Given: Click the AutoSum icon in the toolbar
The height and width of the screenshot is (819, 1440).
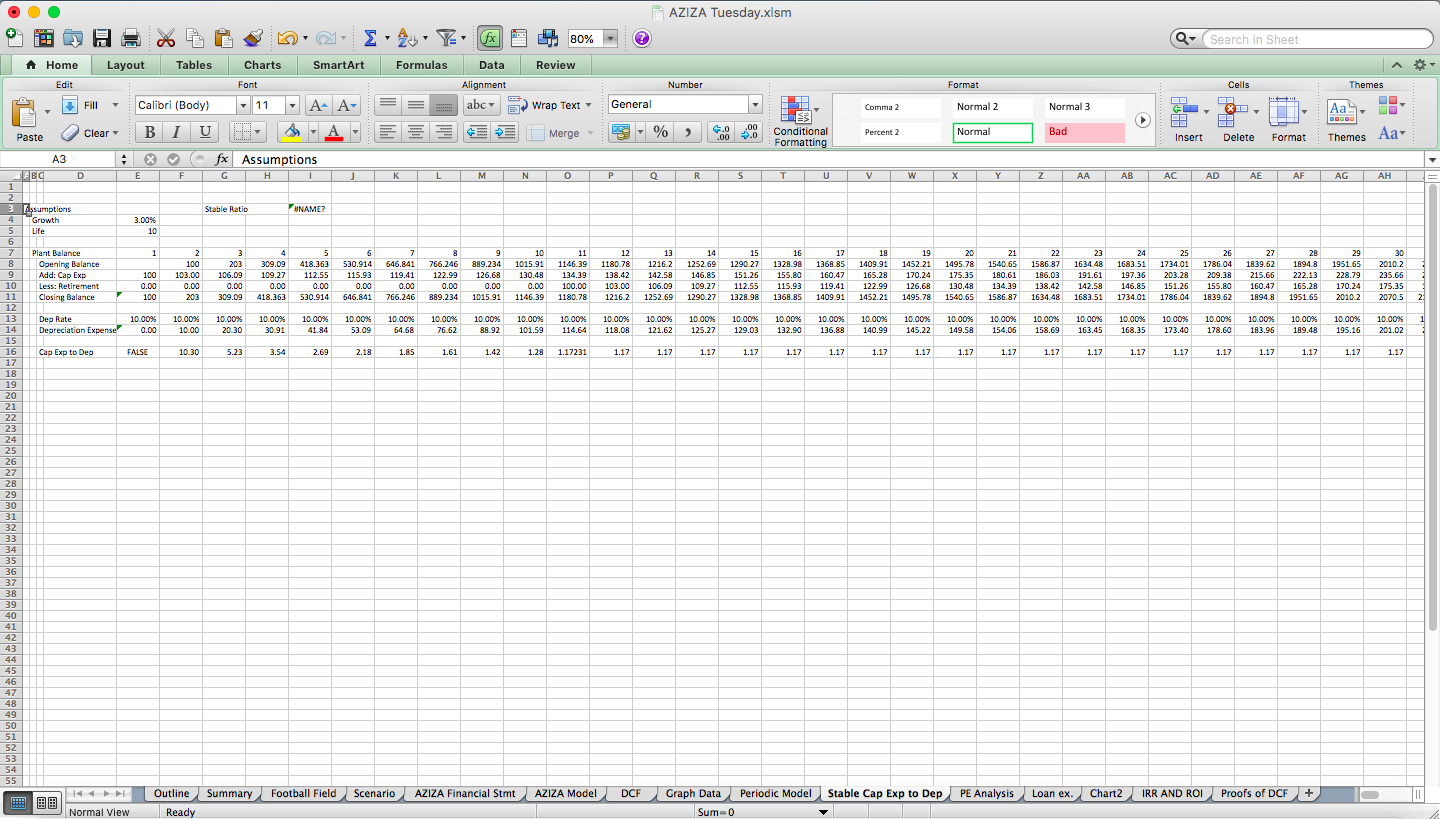Looking at the screenshot, I should (371, 37).
